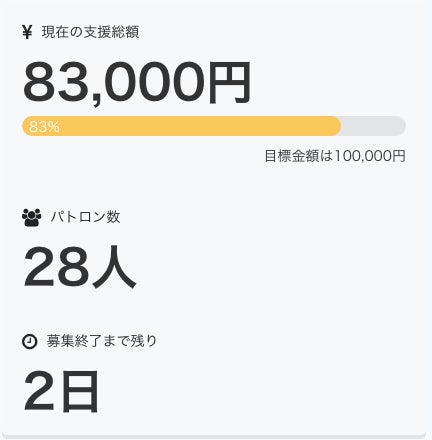Click the 100,000円 goal amount number
Screen dimensions: 432x440
coord(370,156)
